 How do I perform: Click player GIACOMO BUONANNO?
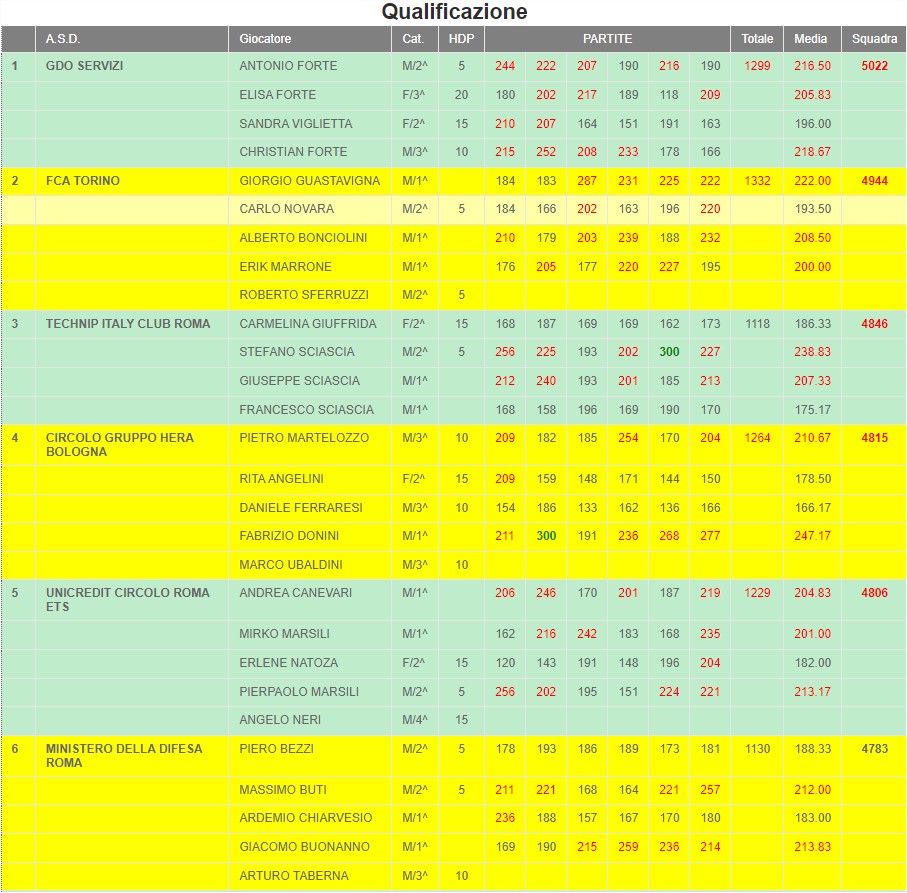point(304,847)
